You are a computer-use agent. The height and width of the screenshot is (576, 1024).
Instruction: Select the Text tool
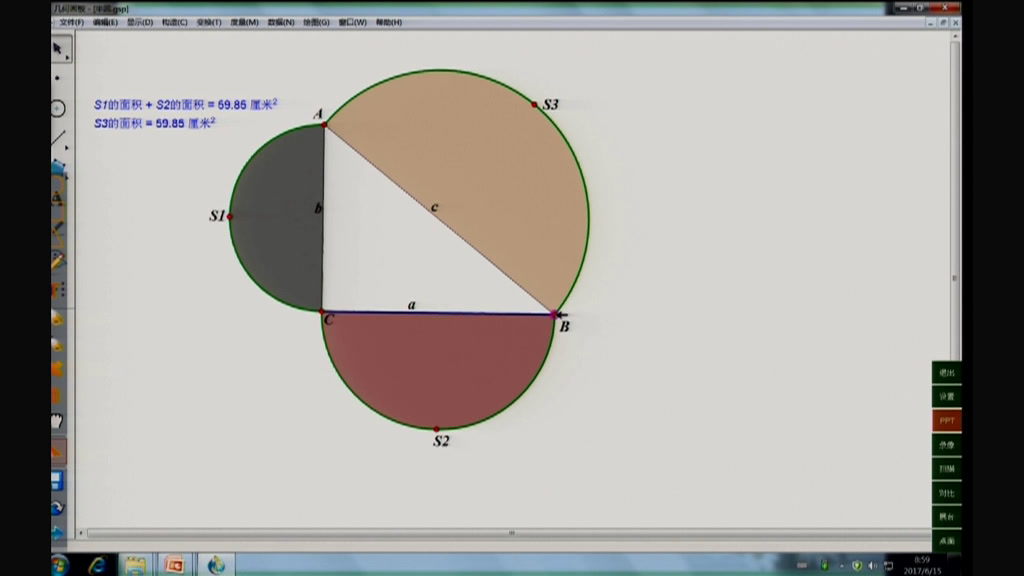[x=58, y=199]
